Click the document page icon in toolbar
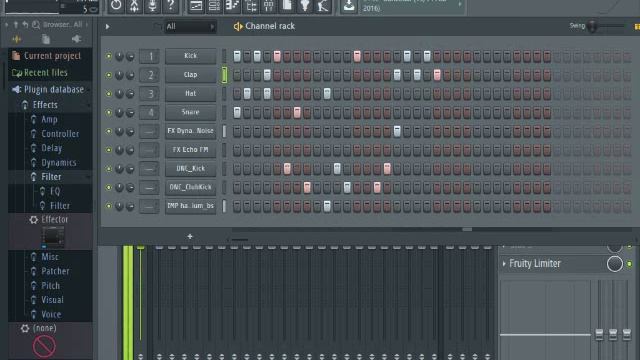Screen dimensions: 640x360 (287, 5)
